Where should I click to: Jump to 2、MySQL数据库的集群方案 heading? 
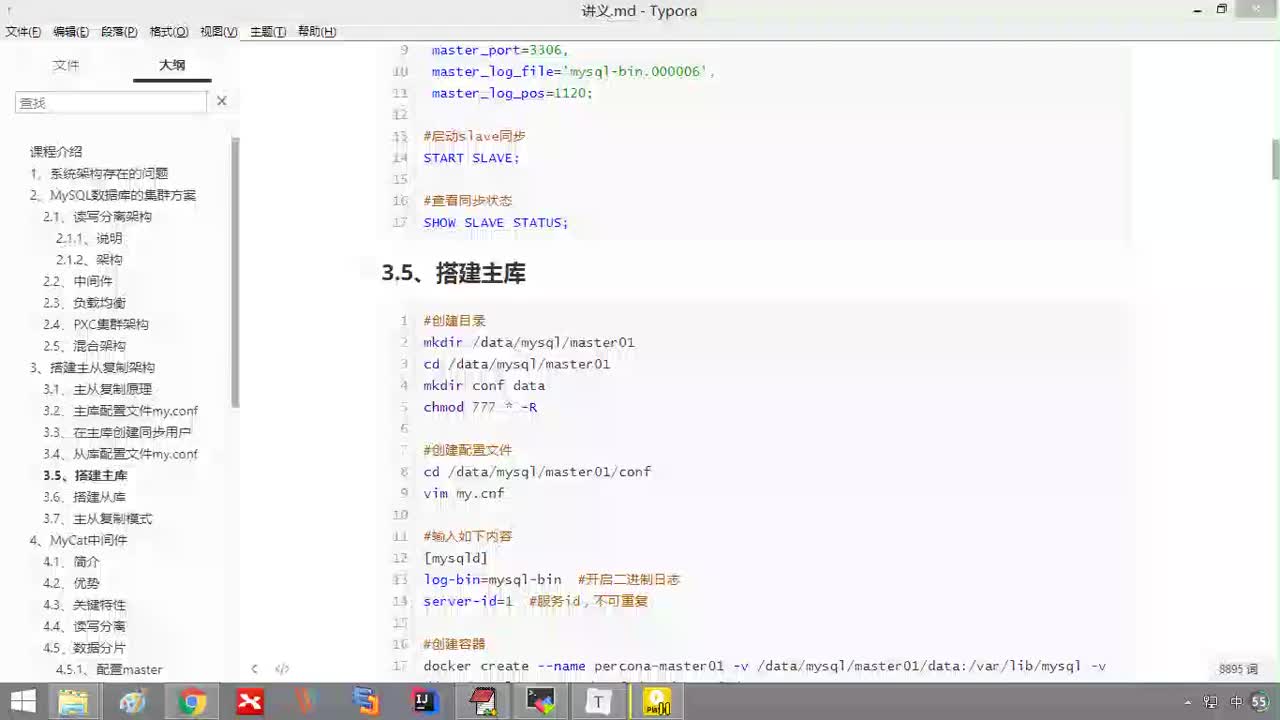tap(113, 195)
